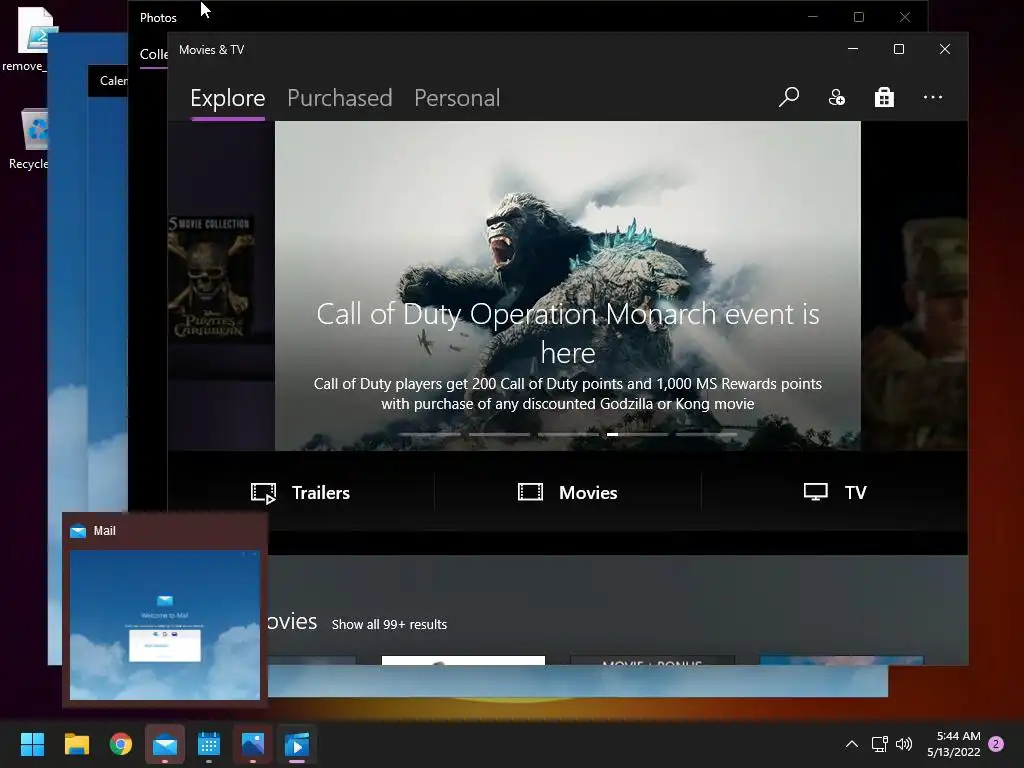Open Photos app from taskbar
This screenshot has width=1024, height=768.
[253, 744]
